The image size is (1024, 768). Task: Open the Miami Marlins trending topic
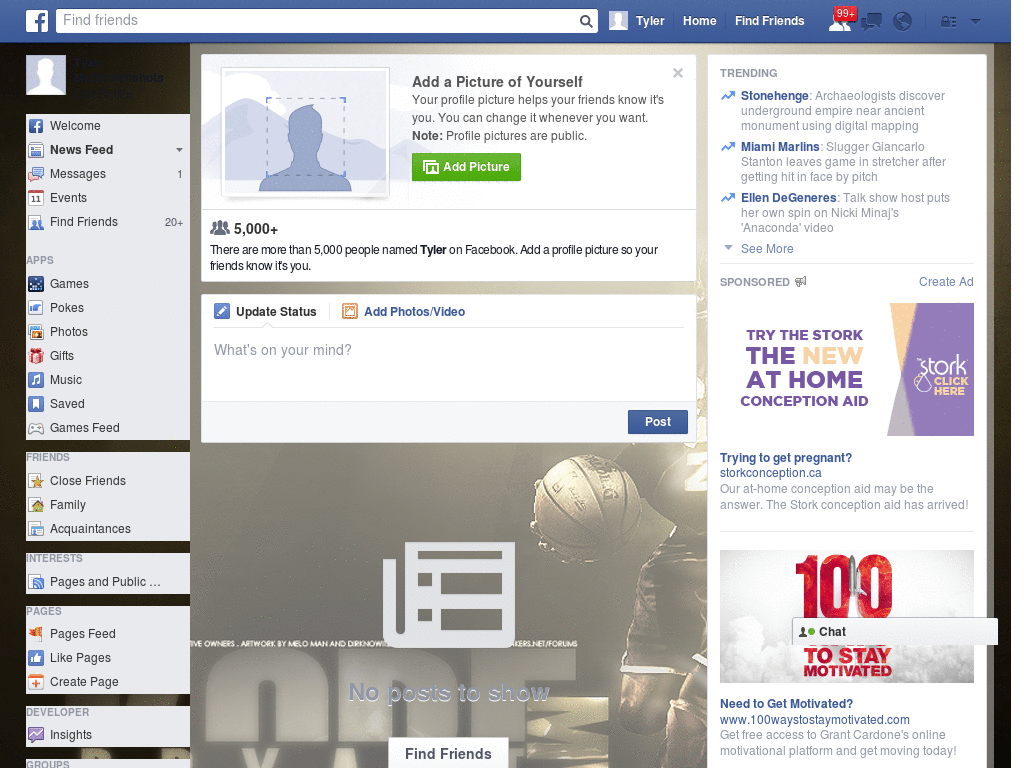tap(780, 147)
